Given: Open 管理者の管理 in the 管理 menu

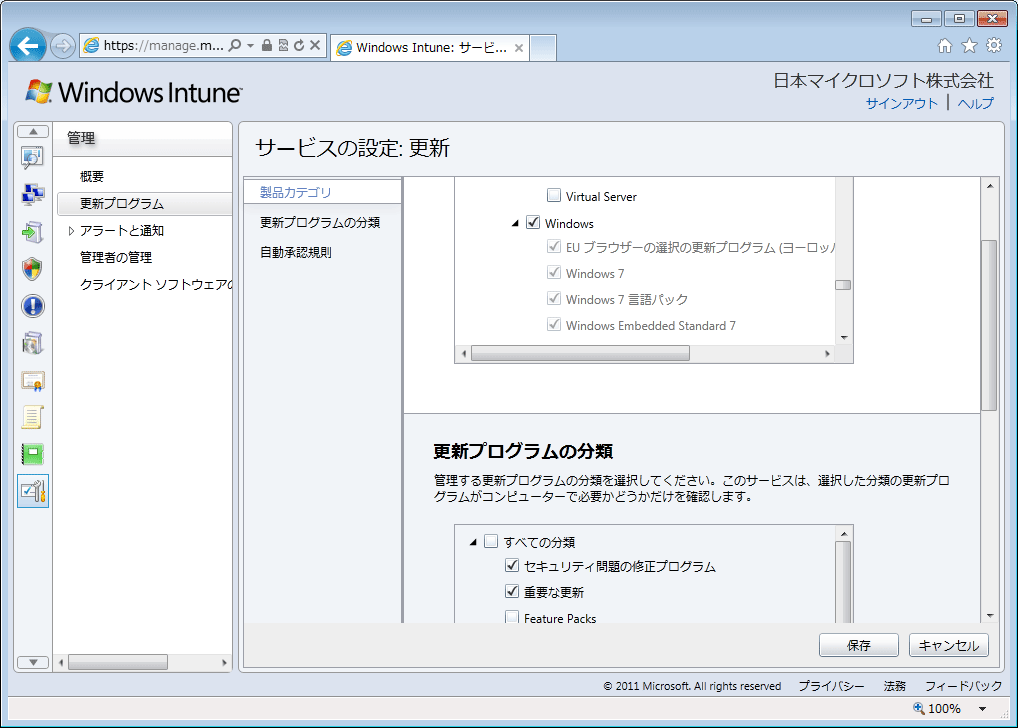Looking at the screenshot, I should click(x=116, y=257).
